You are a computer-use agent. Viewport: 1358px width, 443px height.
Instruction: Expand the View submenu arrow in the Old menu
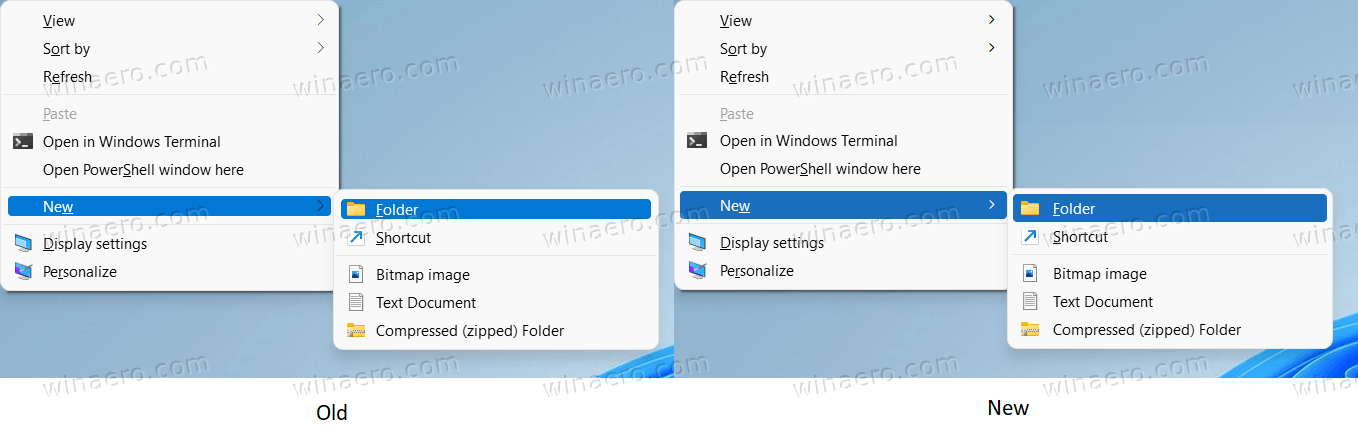coord(320,20)
